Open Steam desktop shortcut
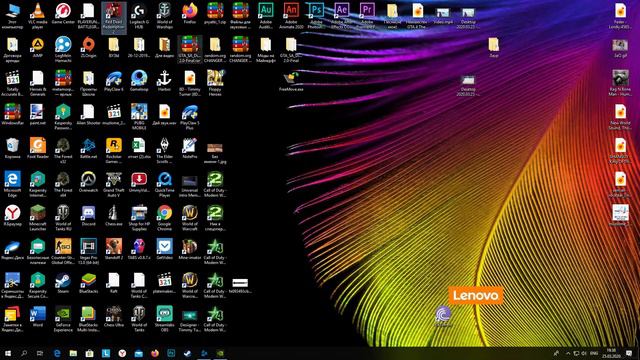The image size is (640, 360). click(63, 283)
